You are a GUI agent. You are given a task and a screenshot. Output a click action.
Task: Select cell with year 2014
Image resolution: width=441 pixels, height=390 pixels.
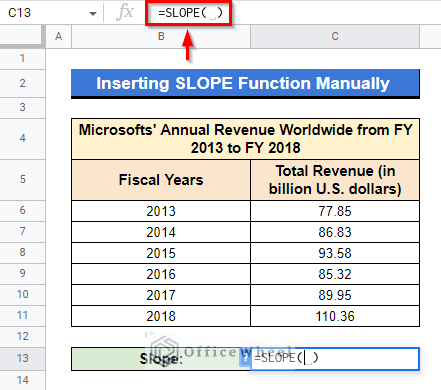(161, 232)
